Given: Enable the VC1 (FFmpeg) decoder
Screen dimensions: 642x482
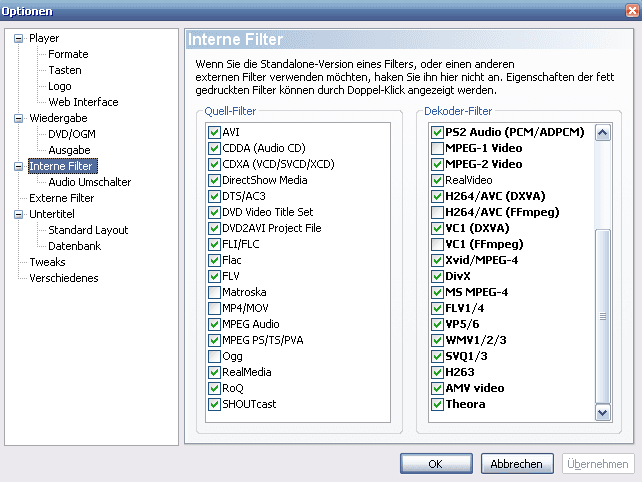Looking at the screenshot, I should coord(437,244).
